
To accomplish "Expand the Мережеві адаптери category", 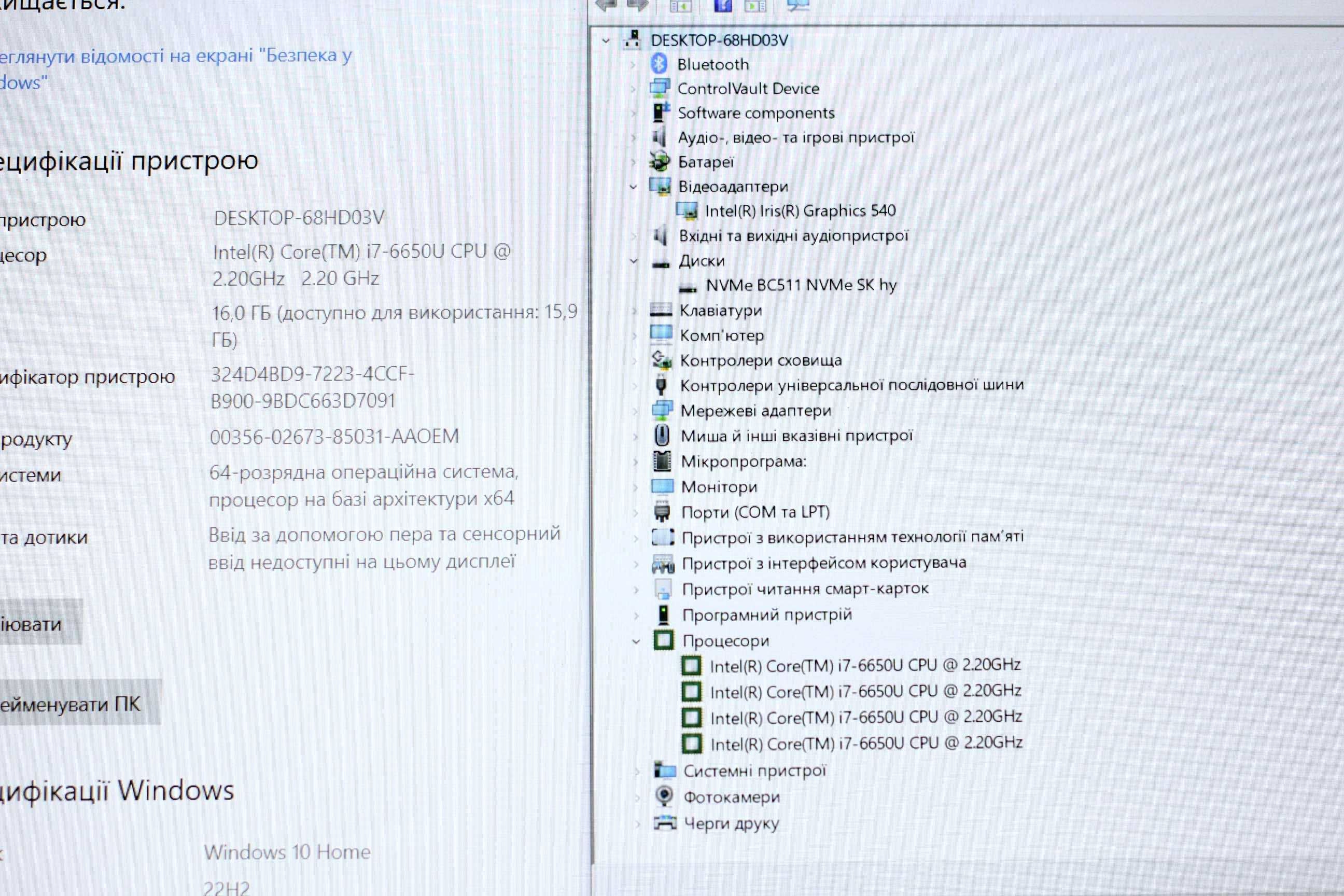I will point(635,411).
